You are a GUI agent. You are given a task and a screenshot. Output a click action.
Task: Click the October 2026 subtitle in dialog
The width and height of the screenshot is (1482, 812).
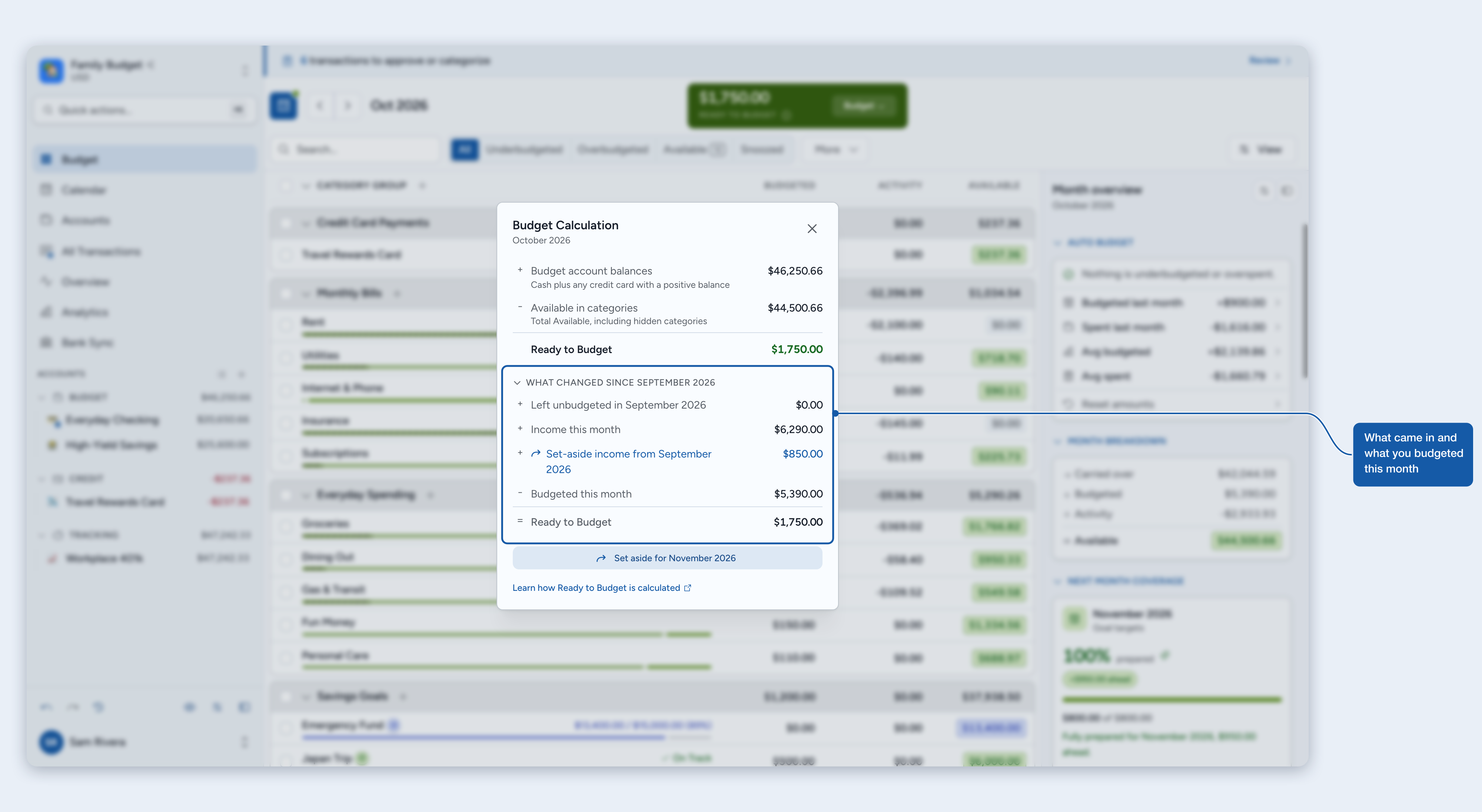tap(541, 240)
